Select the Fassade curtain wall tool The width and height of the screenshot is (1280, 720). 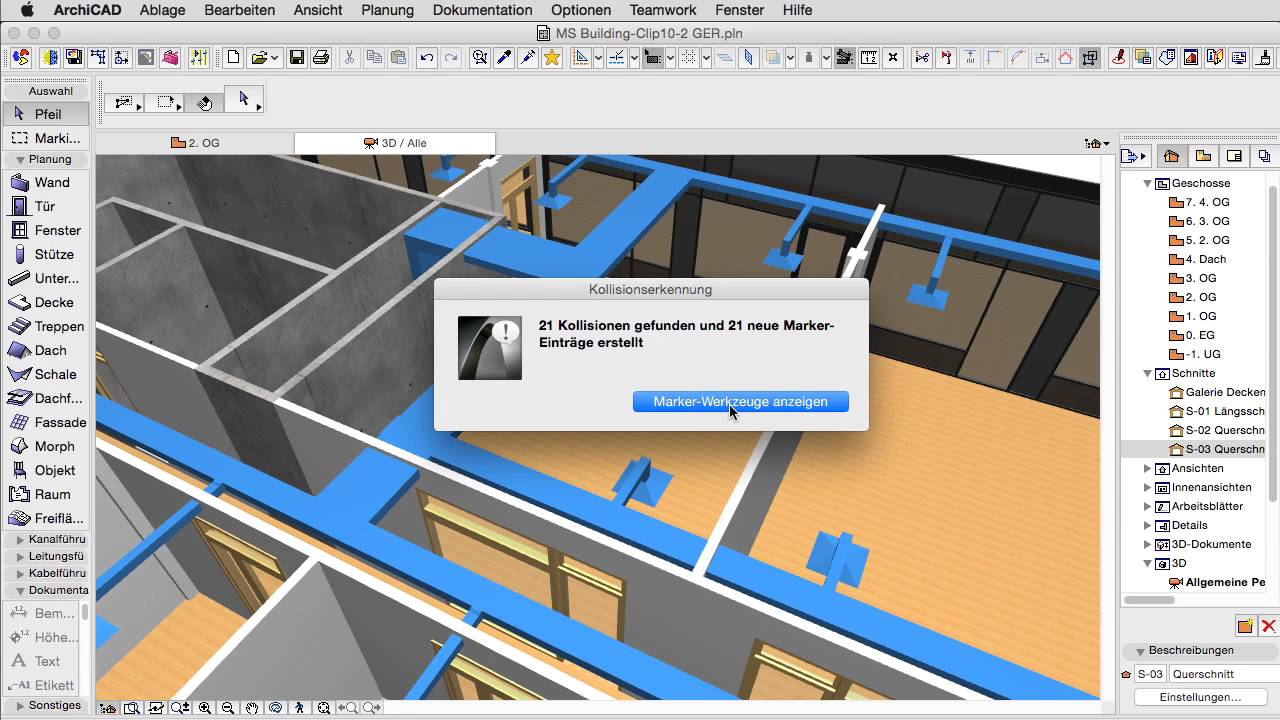click(x=46, y=422)
